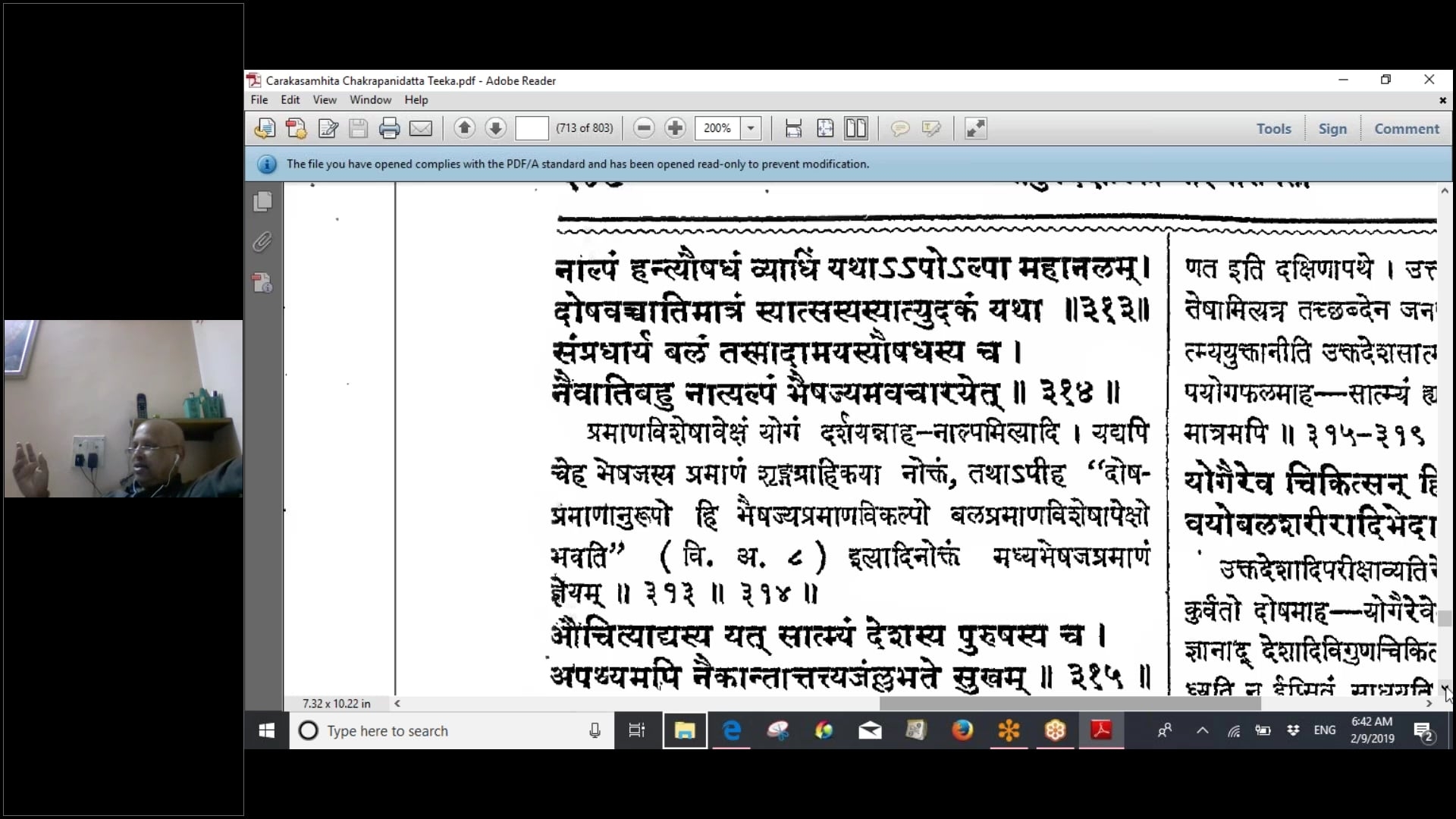Open the zoom percentage combo box
Screen dimensions: 1456x819
717,128
